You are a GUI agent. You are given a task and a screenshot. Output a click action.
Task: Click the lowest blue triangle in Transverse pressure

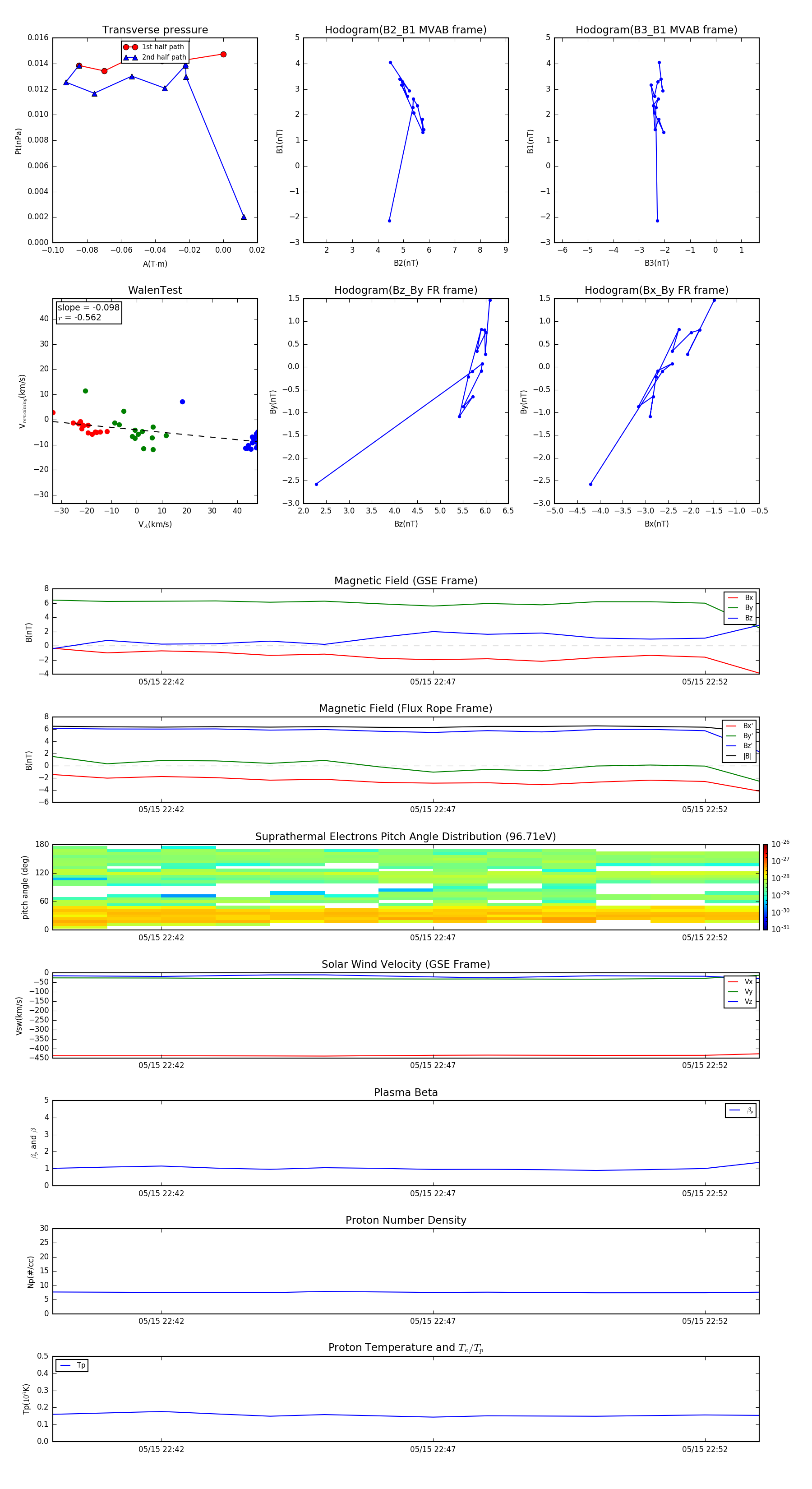243,217
